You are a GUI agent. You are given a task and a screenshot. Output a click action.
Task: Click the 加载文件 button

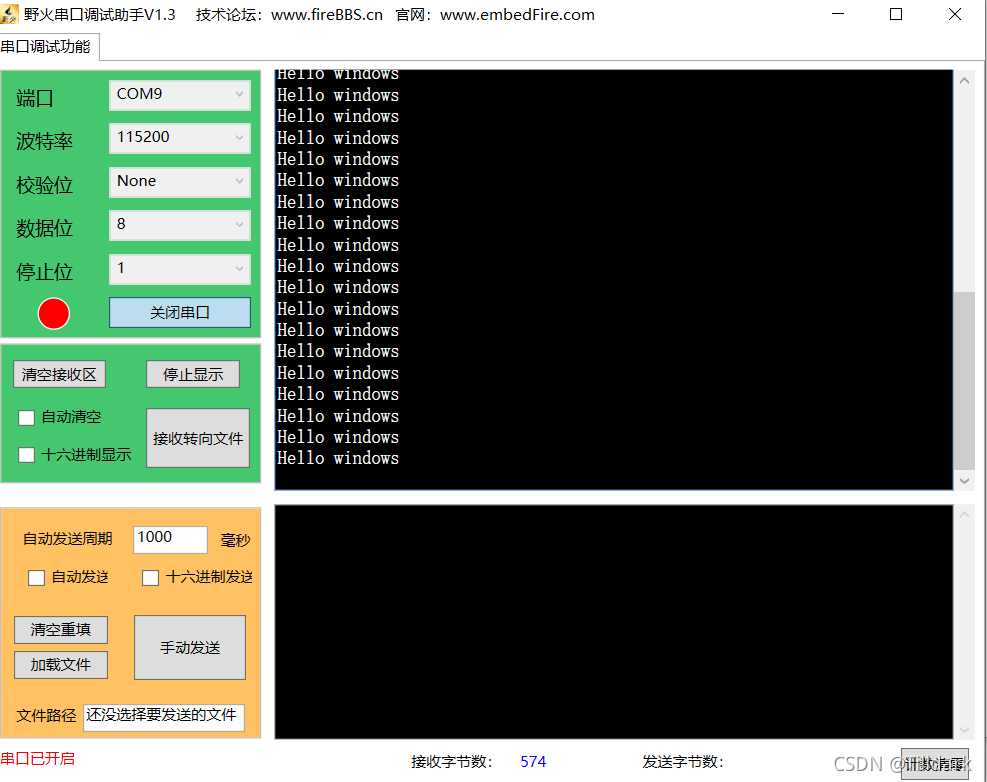[61, 665]
